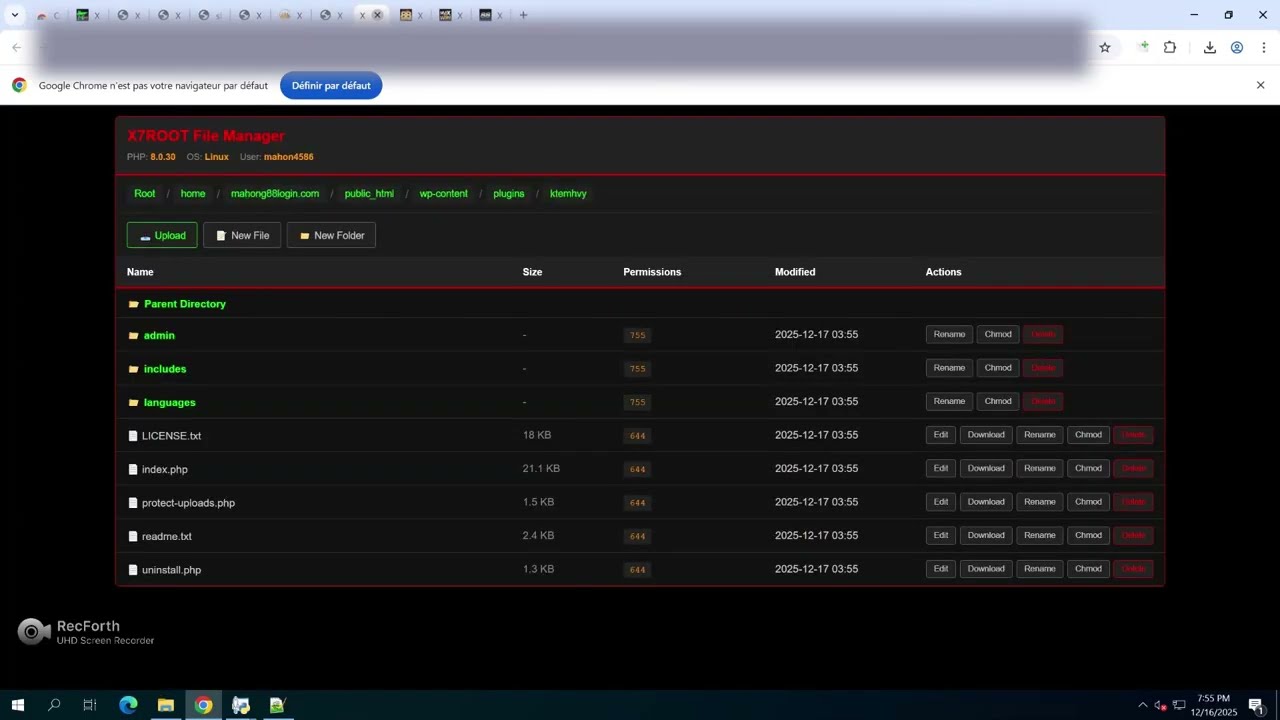Open Chrome profile icon
The height and width of the screenshot is (720, 1280).
tap(1237, 47)
